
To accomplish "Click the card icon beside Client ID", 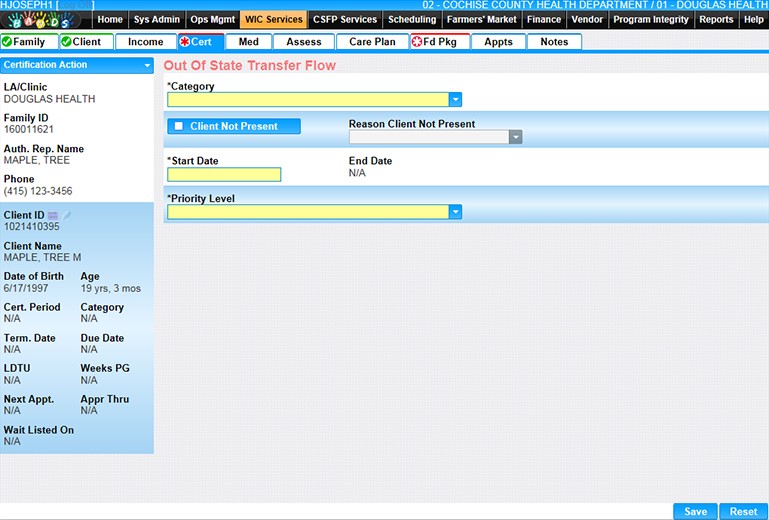I will click(x=53, y=215).
